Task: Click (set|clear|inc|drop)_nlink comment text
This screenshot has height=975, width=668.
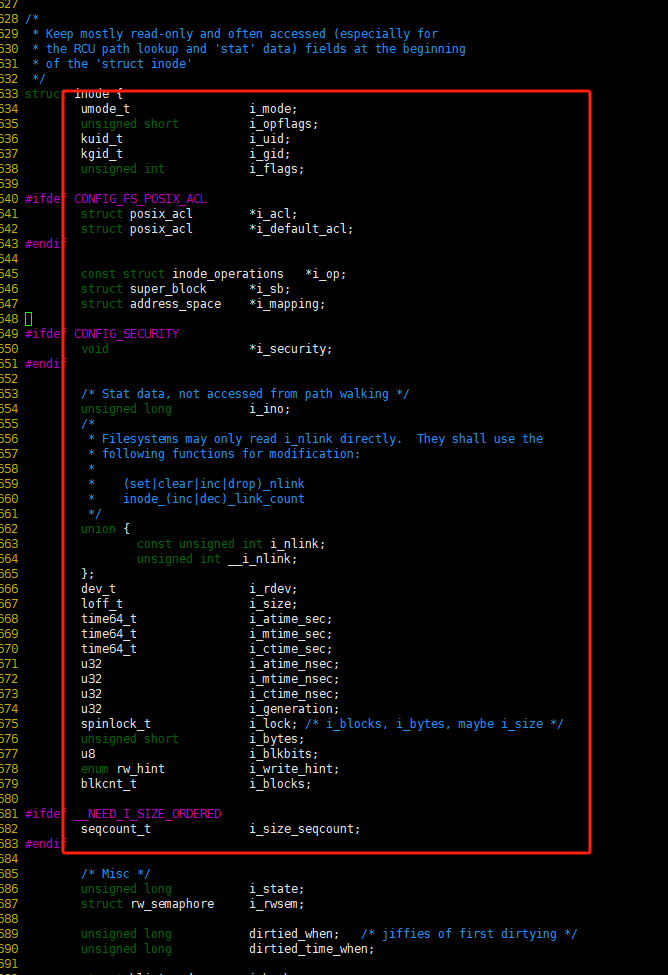Action: (x=214, y=484)
